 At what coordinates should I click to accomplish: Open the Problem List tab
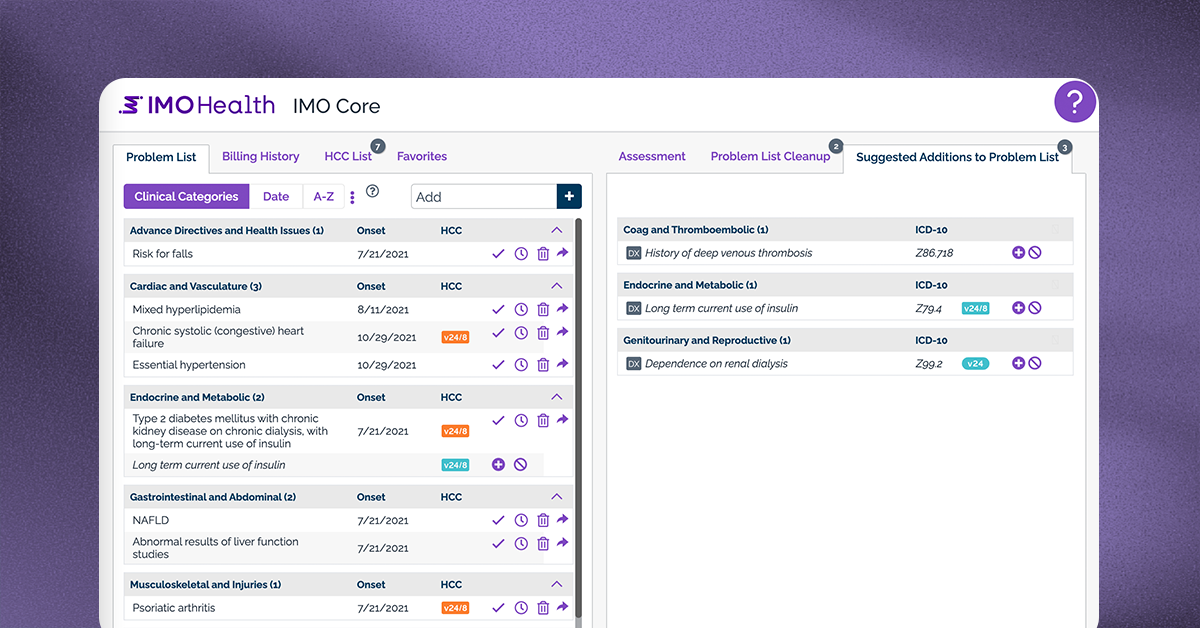point(161,157)
